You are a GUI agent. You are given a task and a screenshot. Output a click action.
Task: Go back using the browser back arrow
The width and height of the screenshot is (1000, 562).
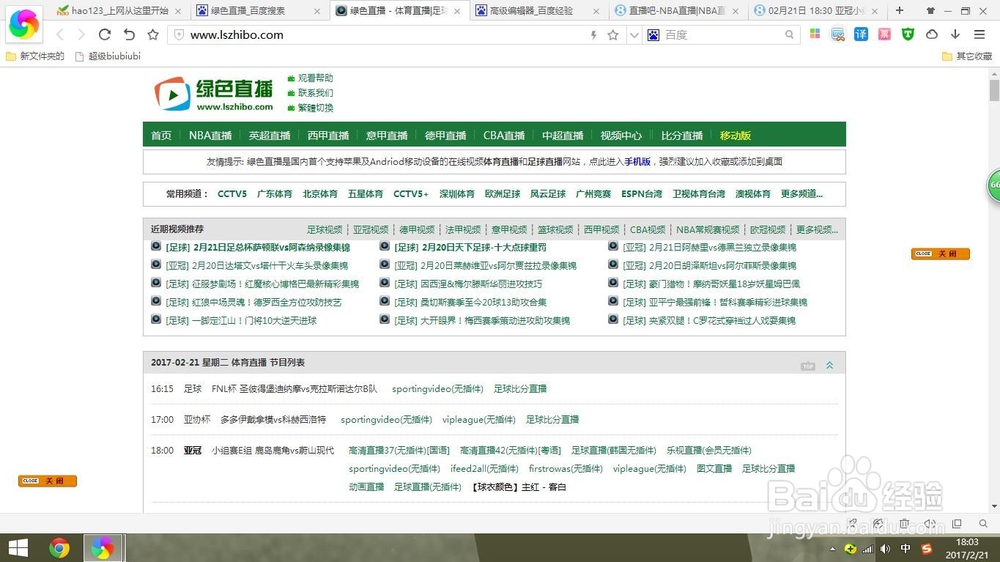coord(60,34)
